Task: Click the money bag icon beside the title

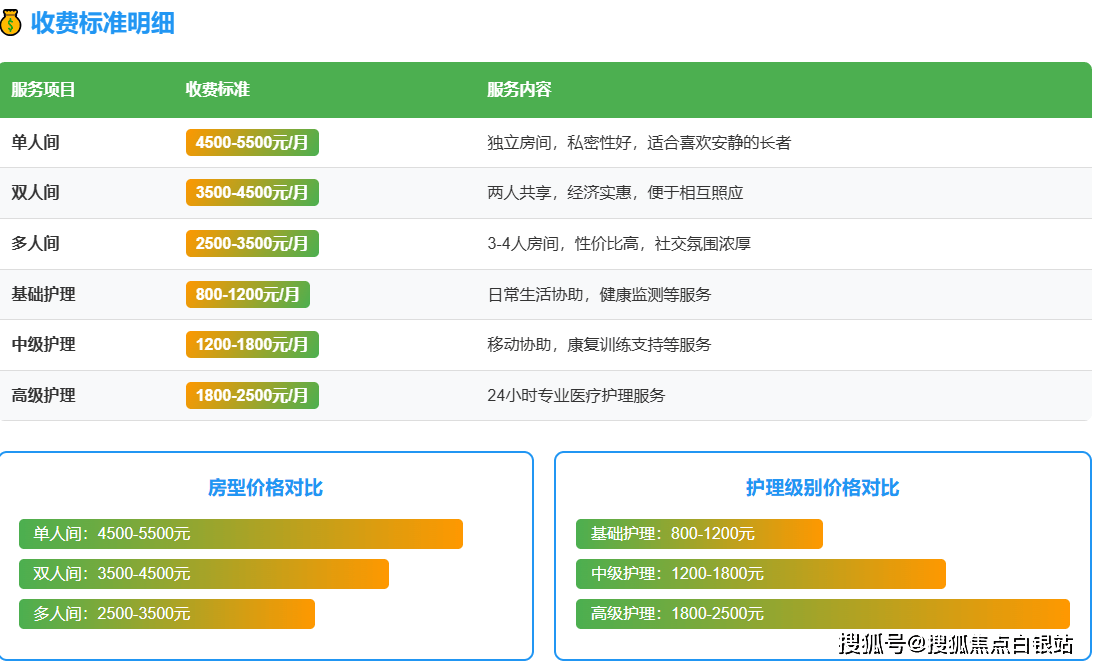Action: (x=10, y=23)
